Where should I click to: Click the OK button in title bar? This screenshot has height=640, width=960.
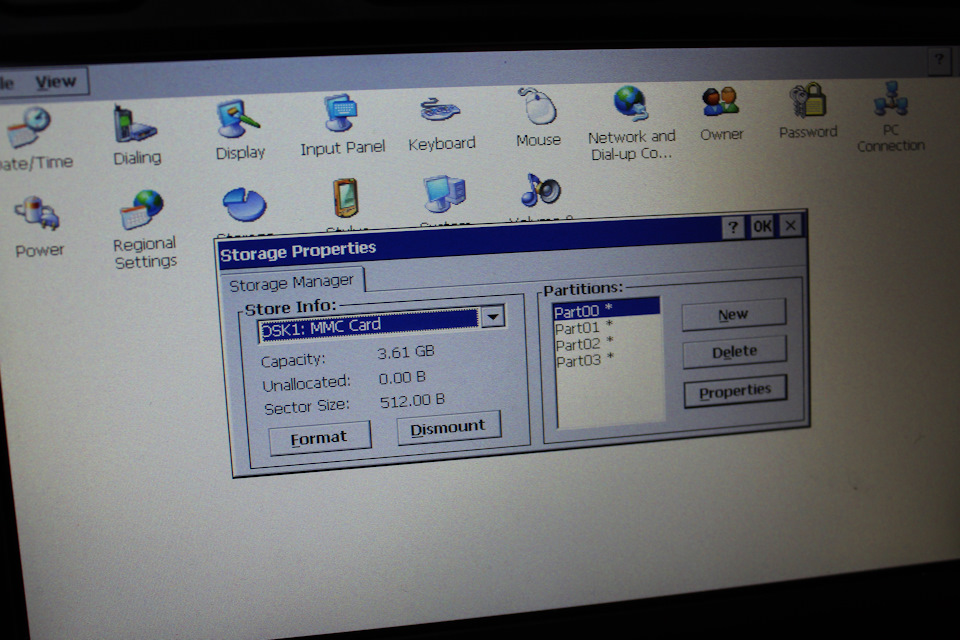(x=762, y=227)
